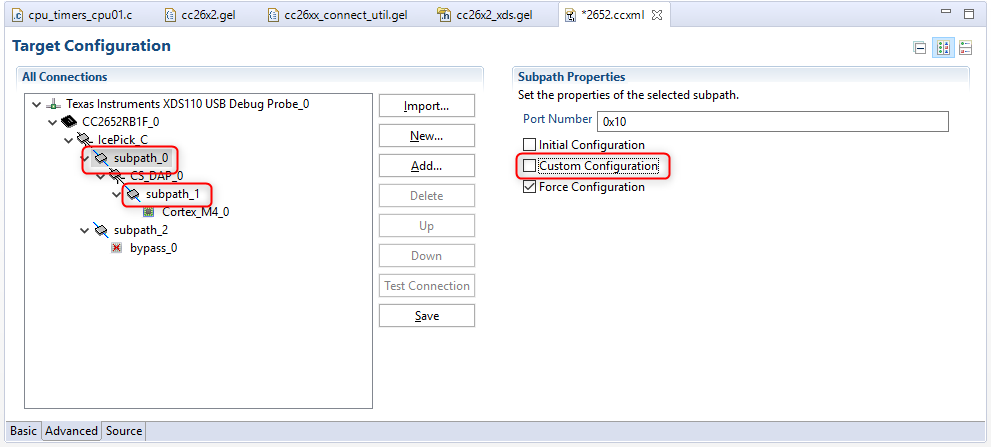Click the Cortex_M4_0 CPU icon
The image size is (991, 447).
tap(149, 212)
